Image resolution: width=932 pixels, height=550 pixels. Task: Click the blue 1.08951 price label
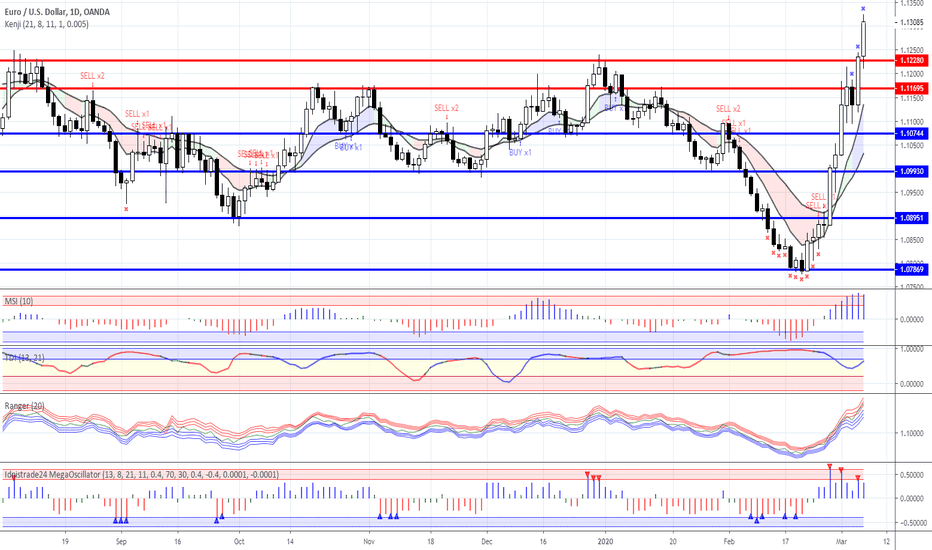point(912,218)
